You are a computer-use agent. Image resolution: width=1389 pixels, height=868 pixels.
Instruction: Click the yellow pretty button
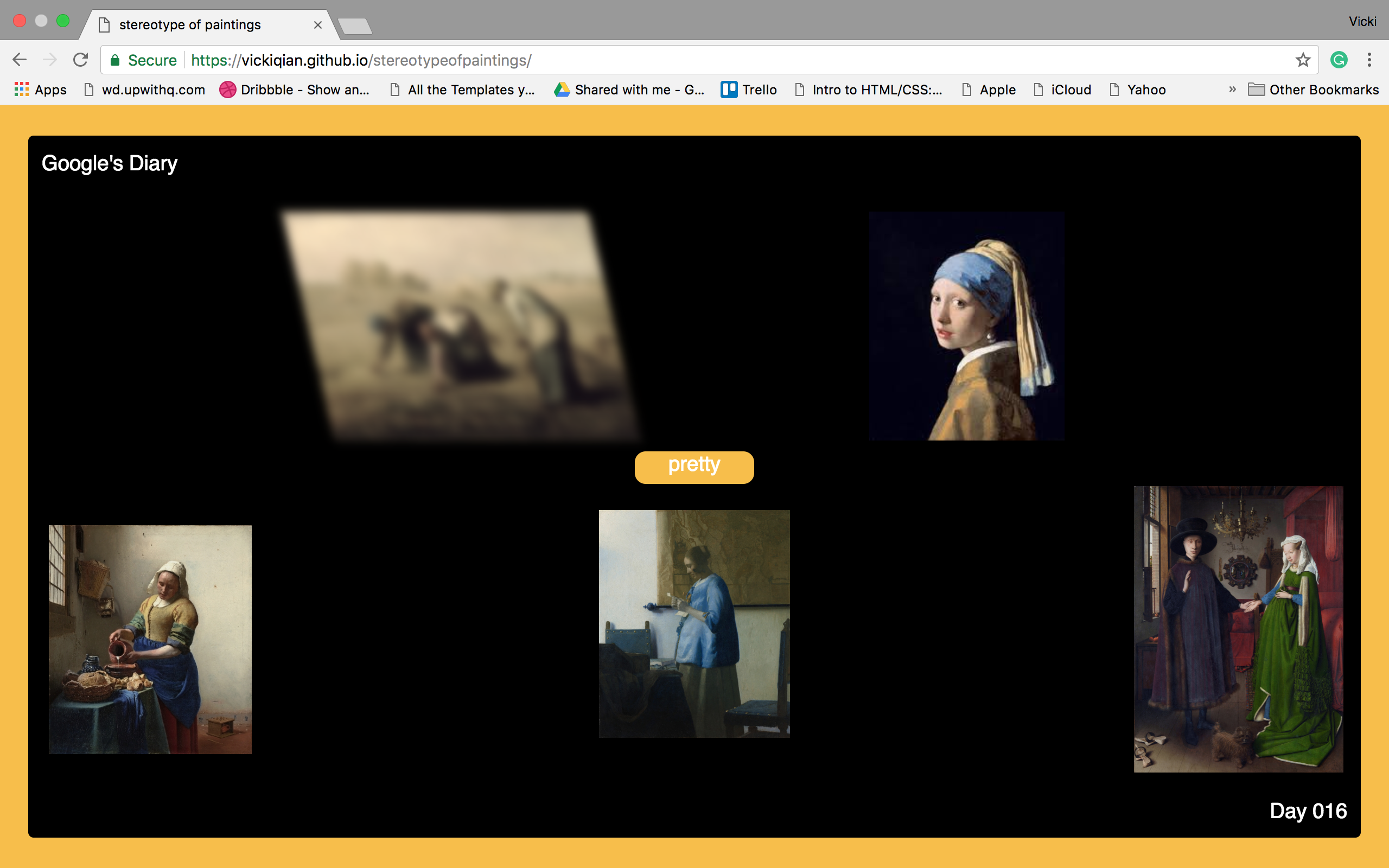(694, 467)
